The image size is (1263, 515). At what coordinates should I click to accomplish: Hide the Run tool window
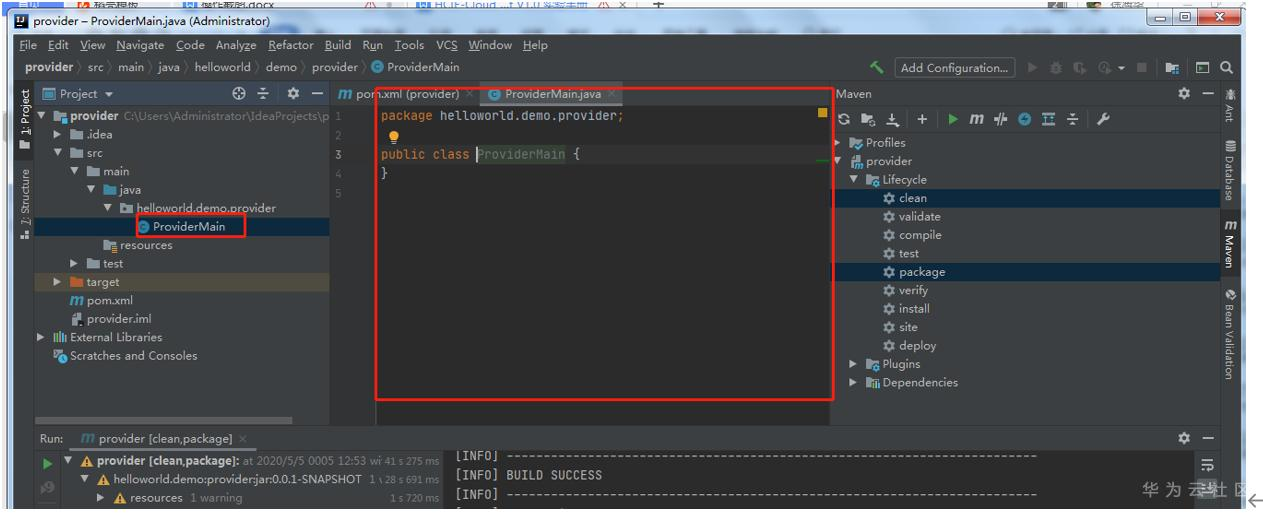coord(1208,438)
